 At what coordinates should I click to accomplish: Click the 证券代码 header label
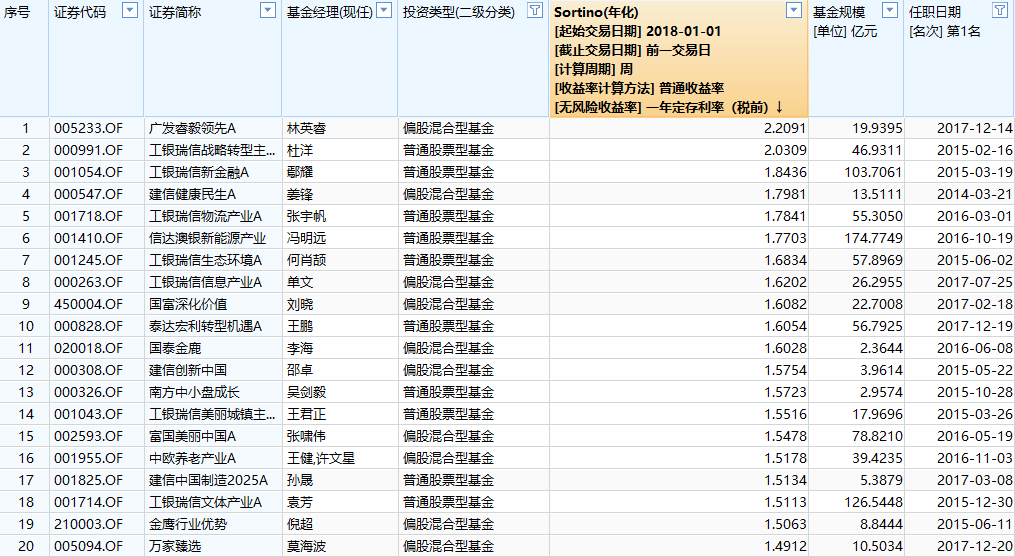(x=80, y=12)
